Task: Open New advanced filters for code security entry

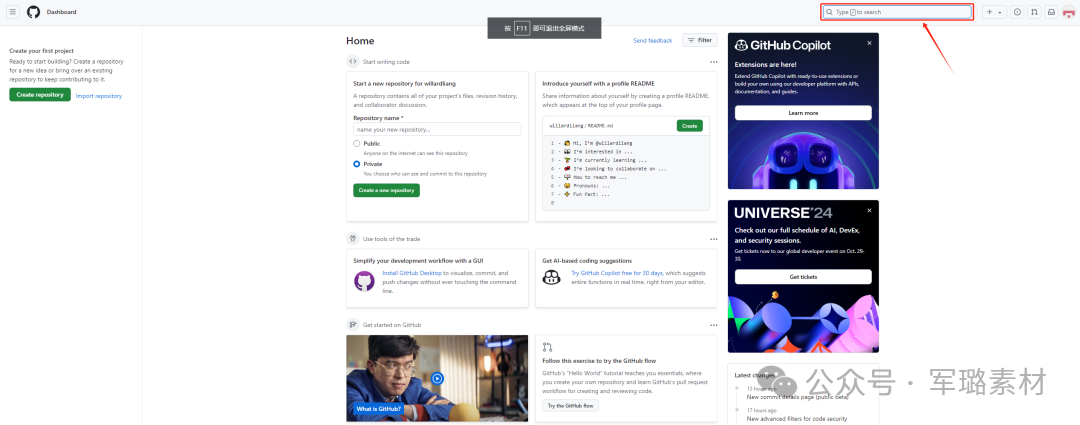Action: [797, 419]
